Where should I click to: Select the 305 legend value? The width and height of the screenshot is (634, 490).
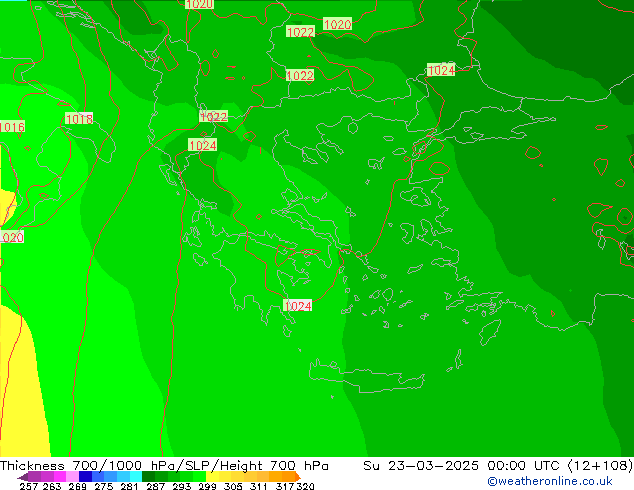click(233, 486)
